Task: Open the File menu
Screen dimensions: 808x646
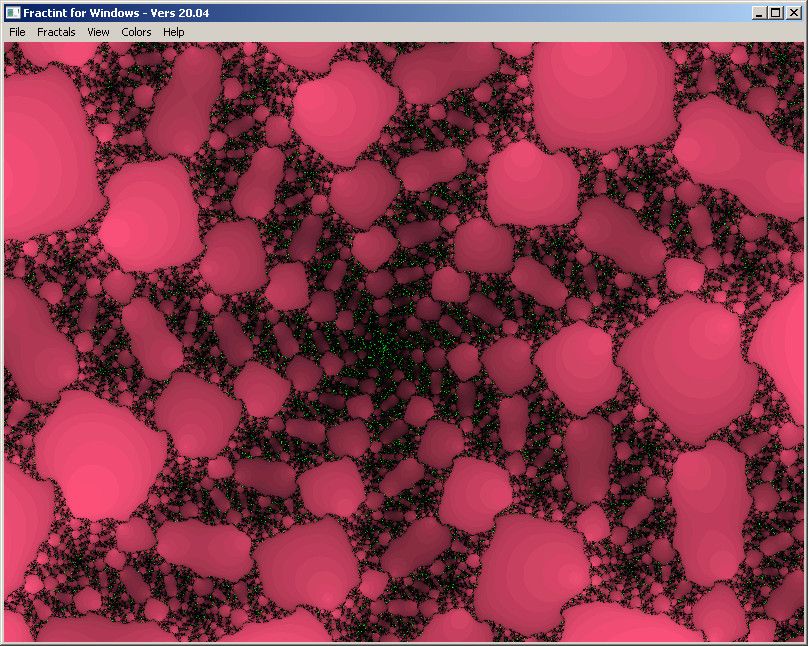Action: coord(17,32)
